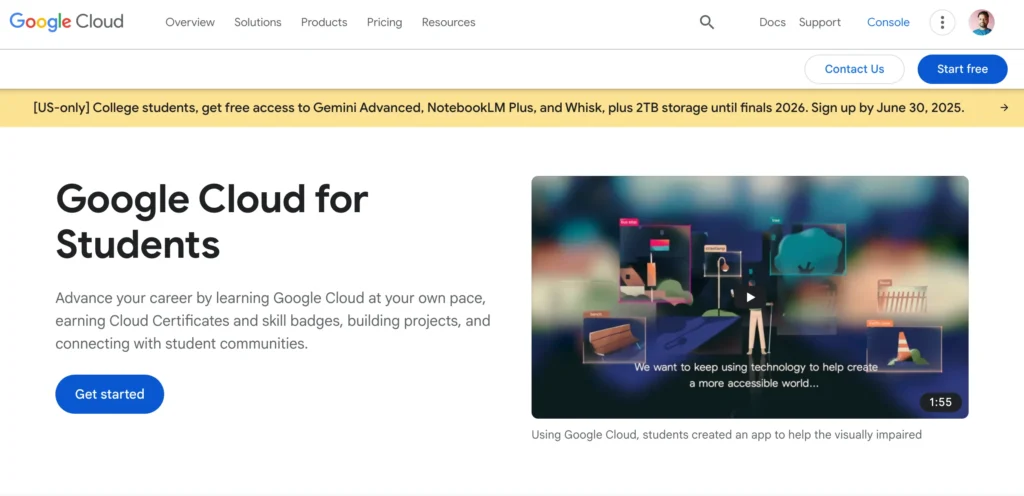The height and width of the screenshot is (496, 1024).
Task: Click the paragraph starting 'Advance your career'
Action: coord(273,321)
